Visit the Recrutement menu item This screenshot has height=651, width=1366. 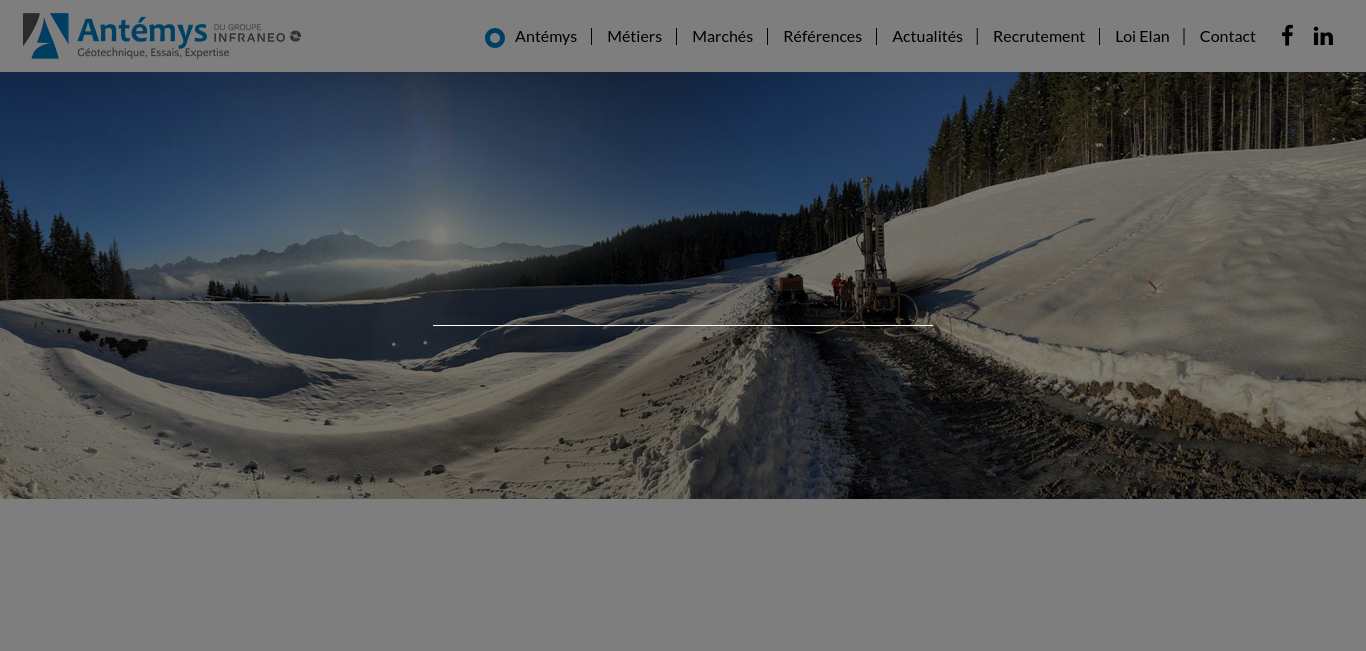pos(1039,36)
